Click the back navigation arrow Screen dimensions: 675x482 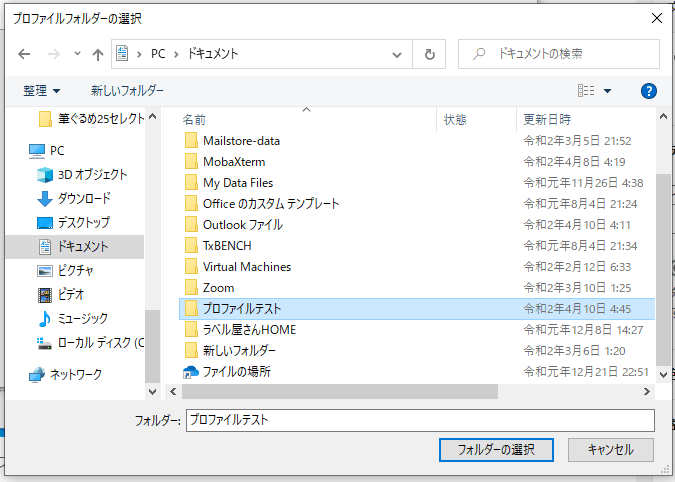[x=25, y=54]
